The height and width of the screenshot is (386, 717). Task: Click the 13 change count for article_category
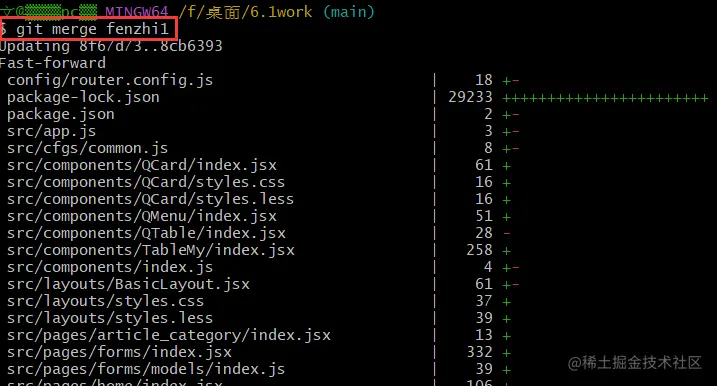[484, 335]
